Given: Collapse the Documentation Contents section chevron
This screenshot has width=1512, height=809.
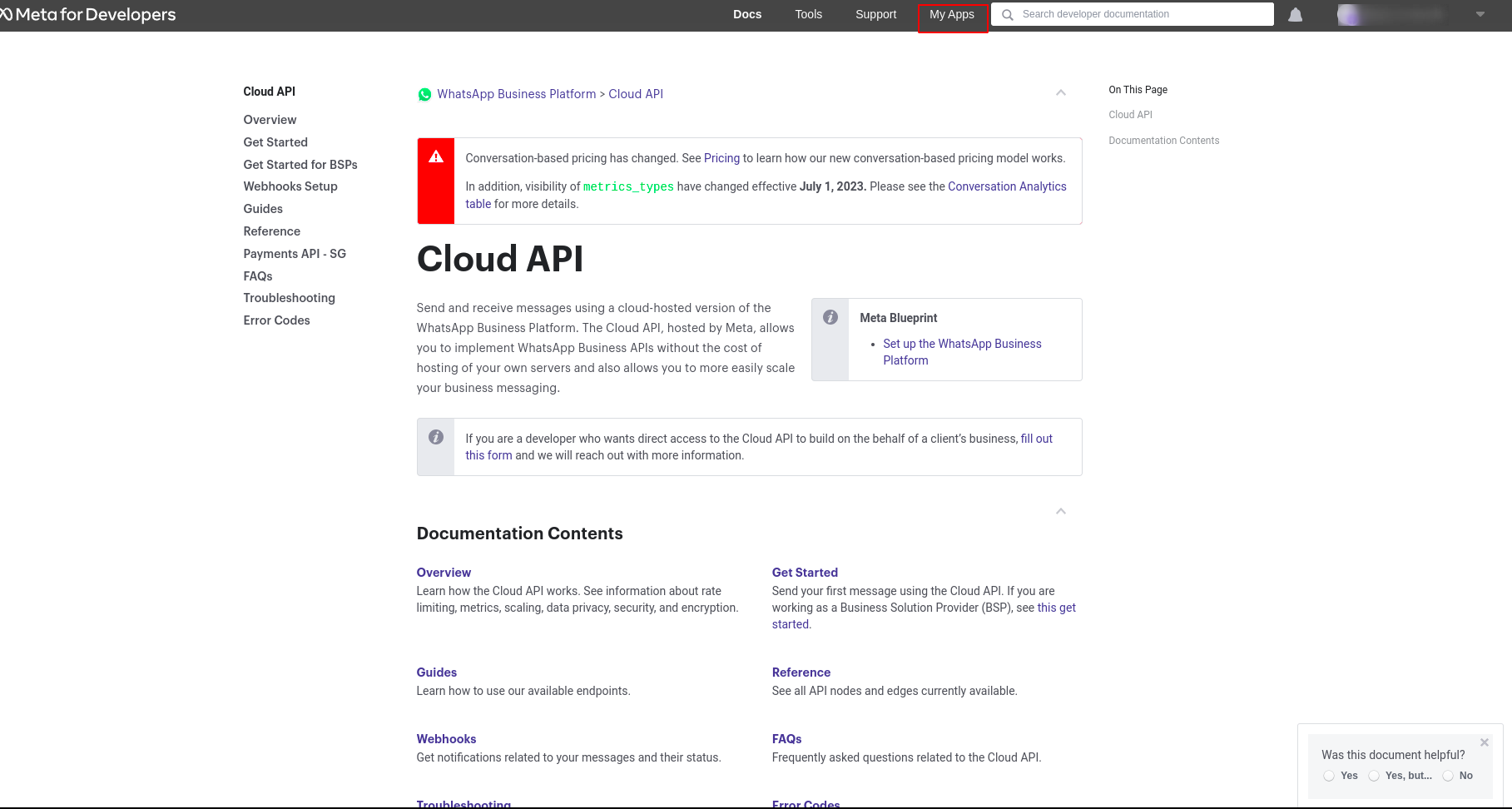Looking at the screenshot, I should 1060,511.
